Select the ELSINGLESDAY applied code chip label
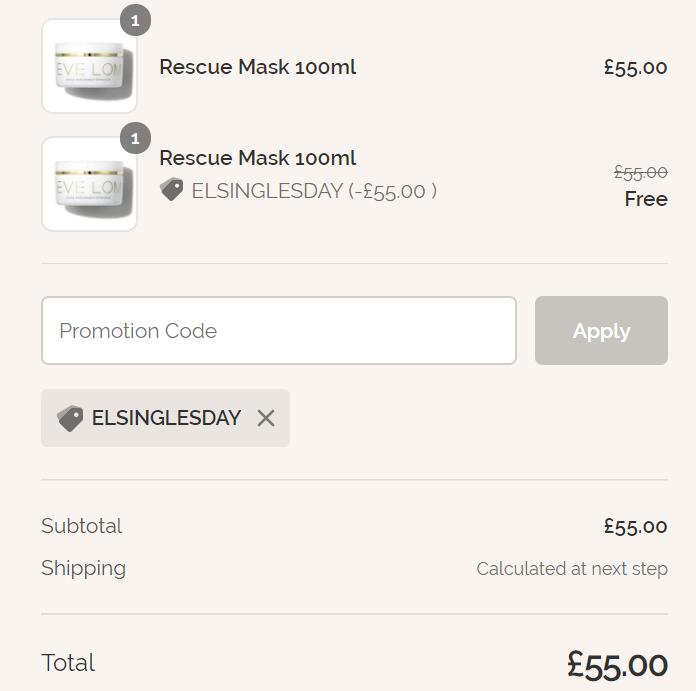Viewport: 696px width, 691px height. [x=166, y=418]
